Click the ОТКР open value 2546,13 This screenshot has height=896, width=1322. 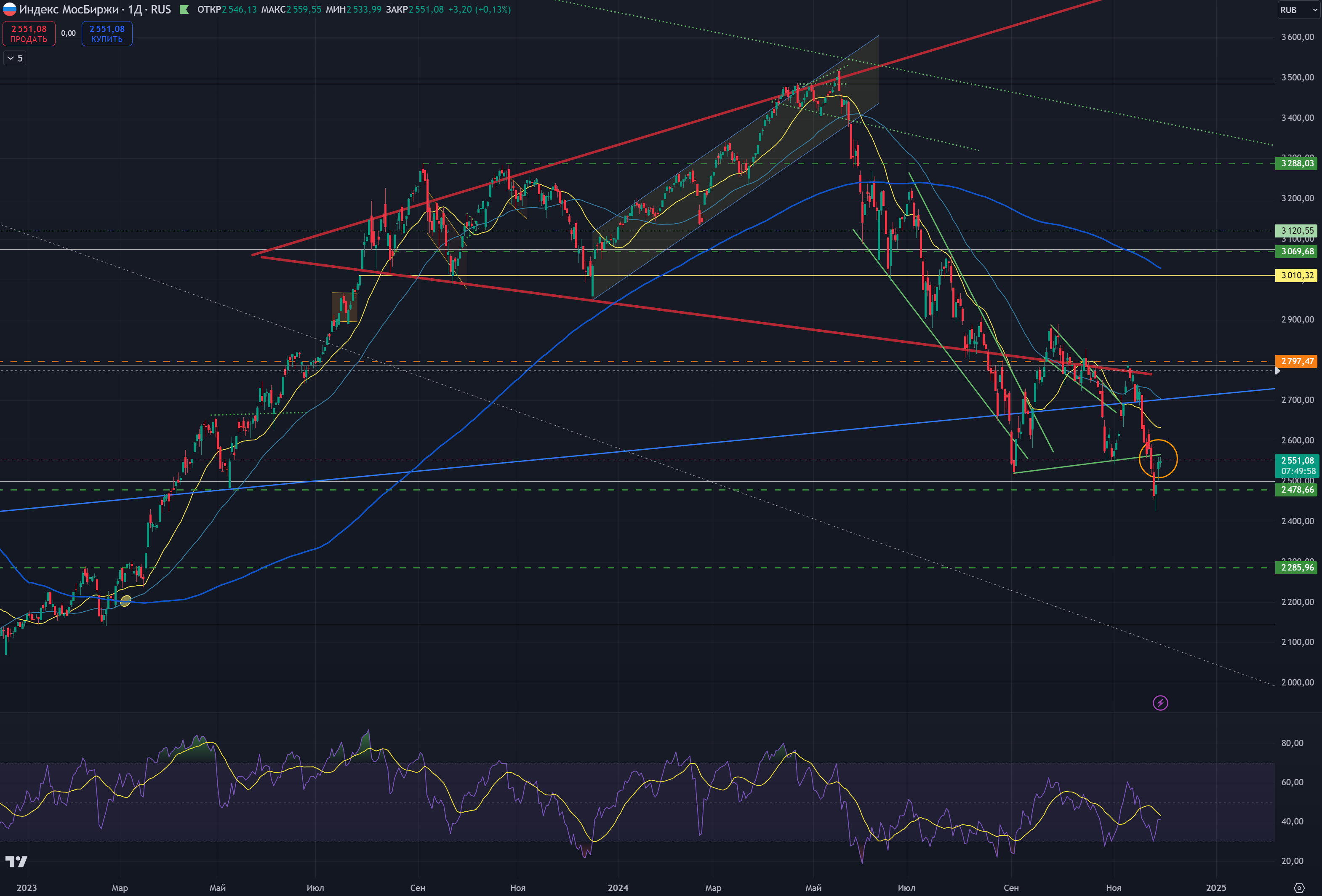click(x=239, y=10)
